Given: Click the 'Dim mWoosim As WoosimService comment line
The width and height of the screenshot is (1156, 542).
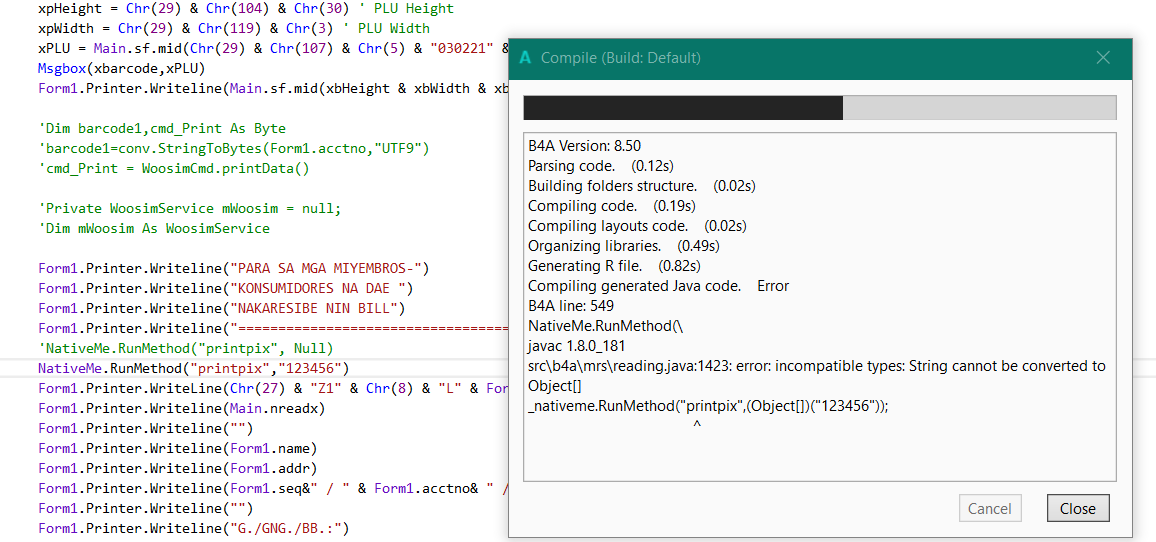Looking at the screenshot, I should (x=154, y=228).
